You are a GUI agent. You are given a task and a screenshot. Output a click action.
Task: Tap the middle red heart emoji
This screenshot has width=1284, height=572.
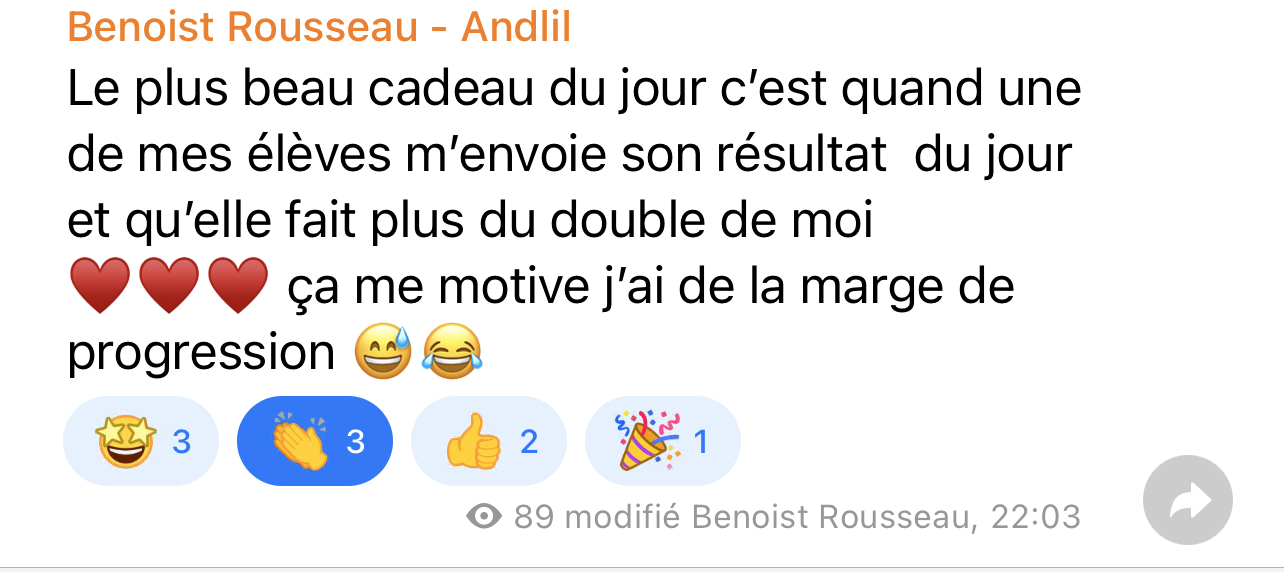click(169, 285)
